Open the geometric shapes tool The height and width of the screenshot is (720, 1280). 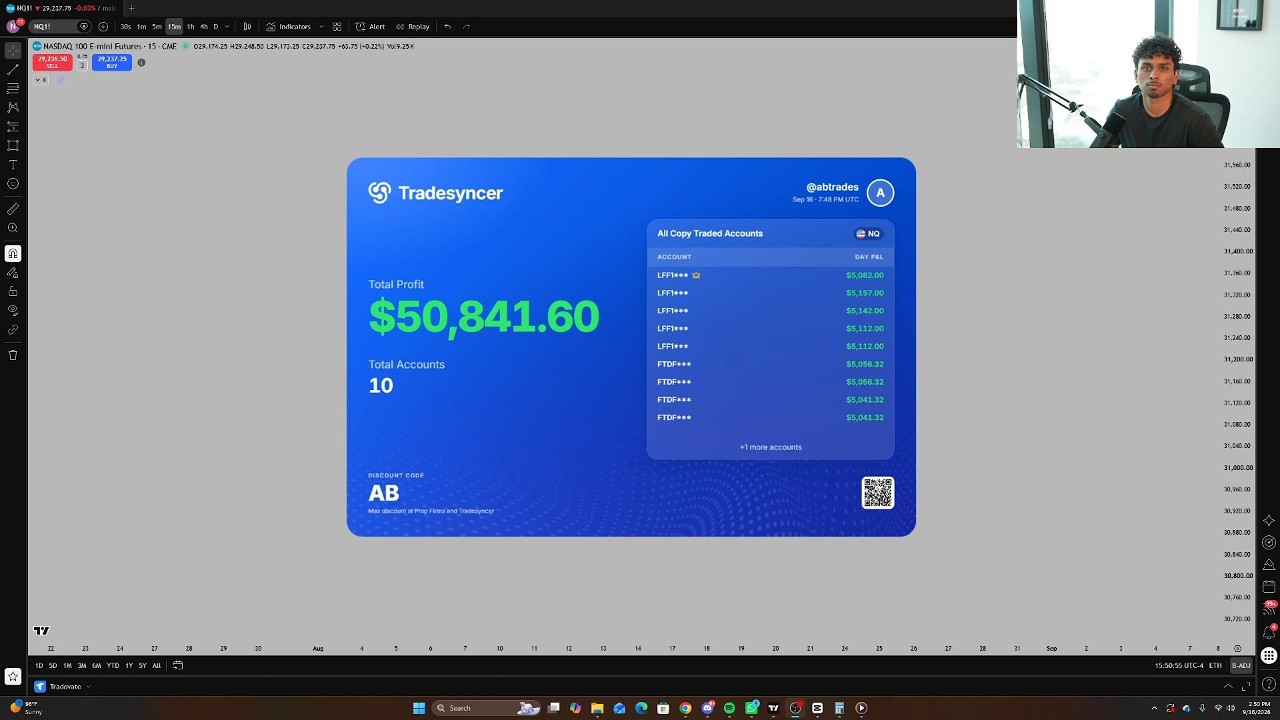[13, 145]
